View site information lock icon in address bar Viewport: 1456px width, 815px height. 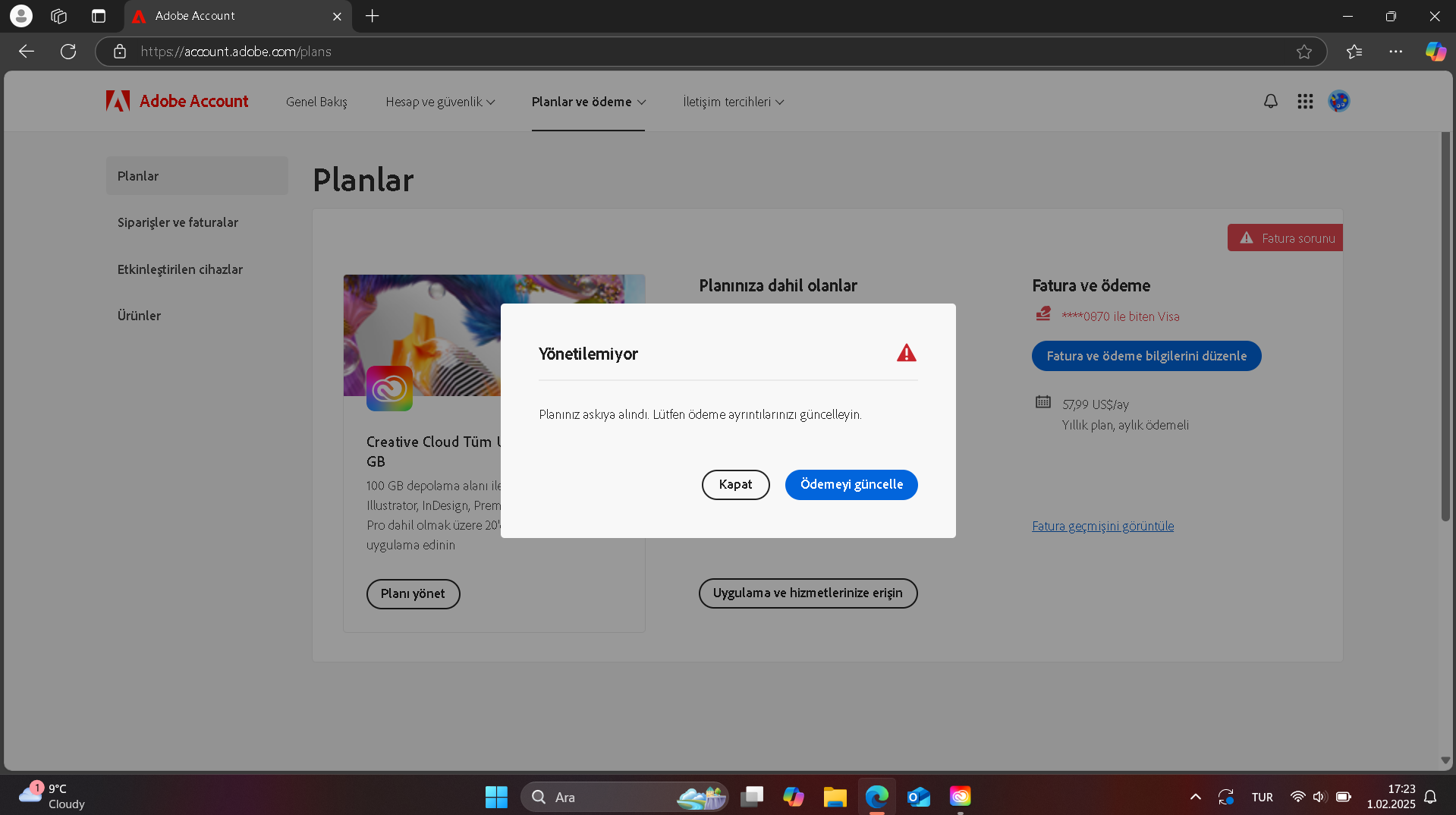(120, 52)
